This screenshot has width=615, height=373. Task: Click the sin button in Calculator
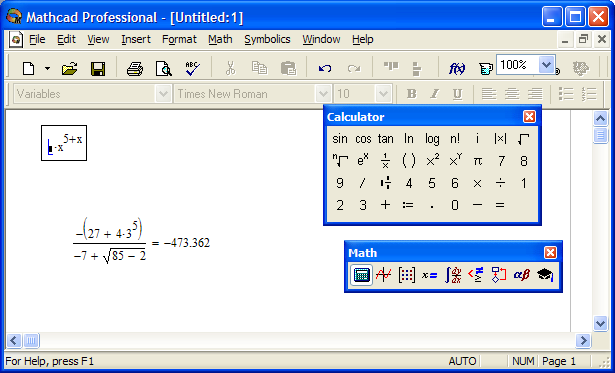(x=340, y=139)
